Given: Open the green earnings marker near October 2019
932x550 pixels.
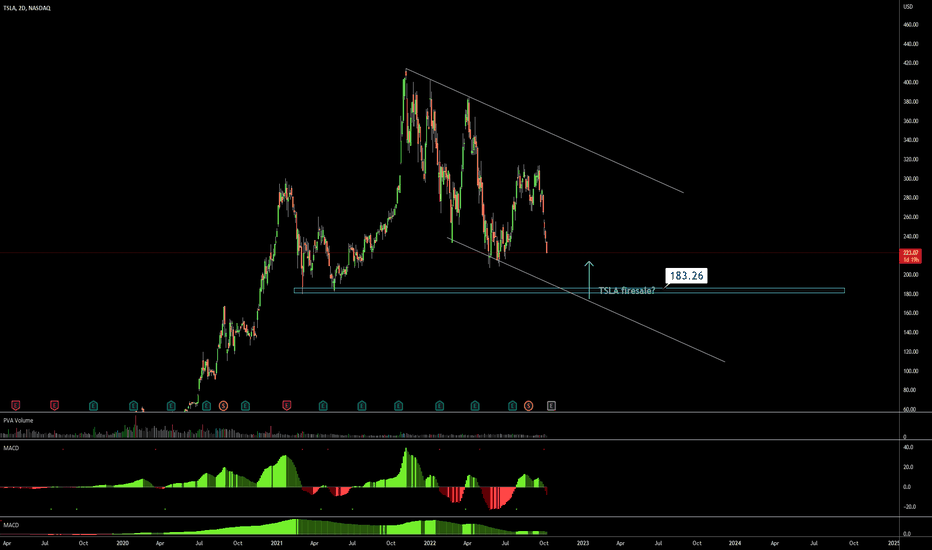Looking at the screenshot, I should (x=93, y=406).
